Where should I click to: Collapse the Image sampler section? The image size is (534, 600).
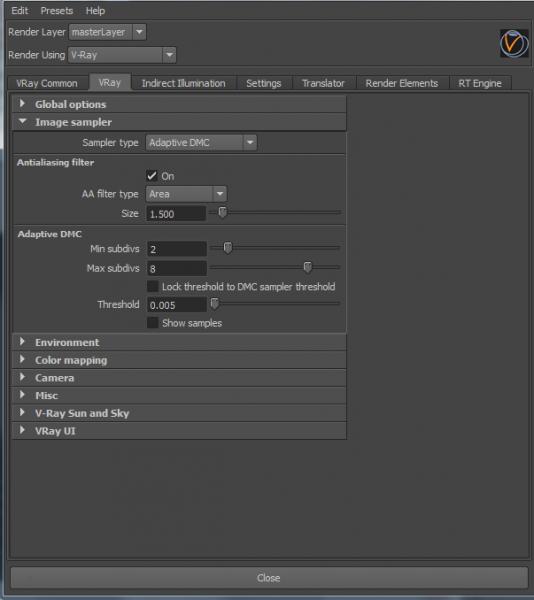(x=179, y=122)
